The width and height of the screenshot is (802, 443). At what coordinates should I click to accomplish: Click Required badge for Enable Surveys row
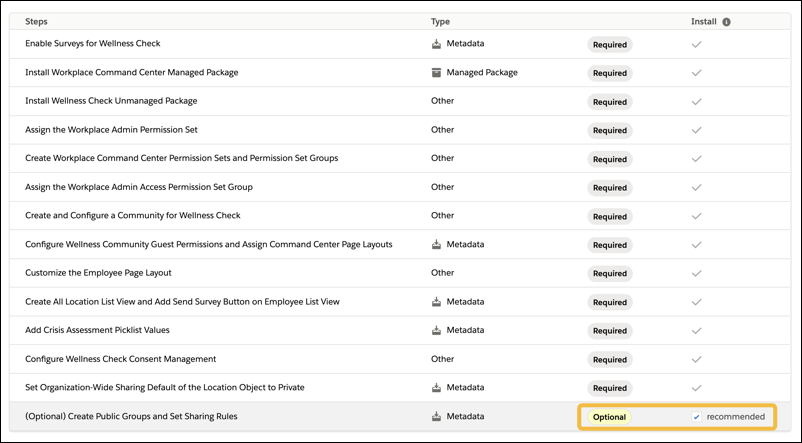pyautogui.click(x=610, y=45)
